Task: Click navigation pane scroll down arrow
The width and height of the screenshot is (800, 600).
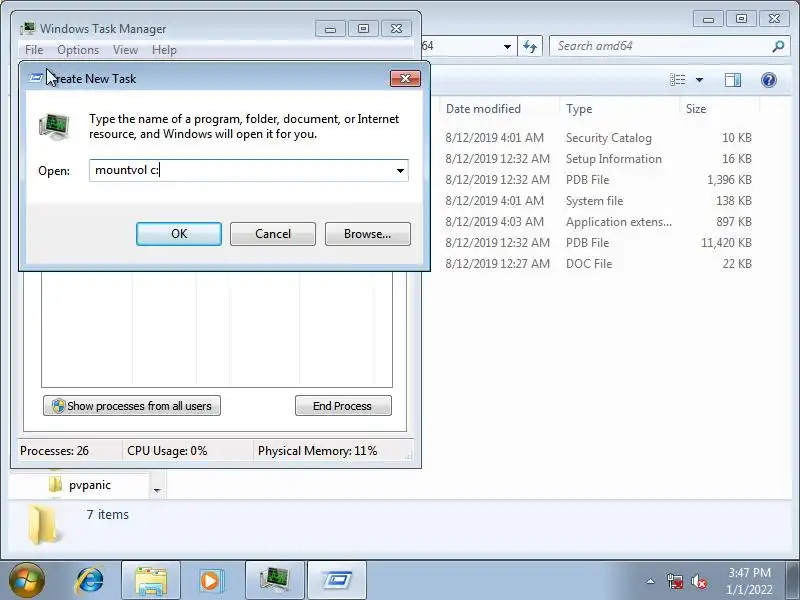Action: tap(157, 490)
